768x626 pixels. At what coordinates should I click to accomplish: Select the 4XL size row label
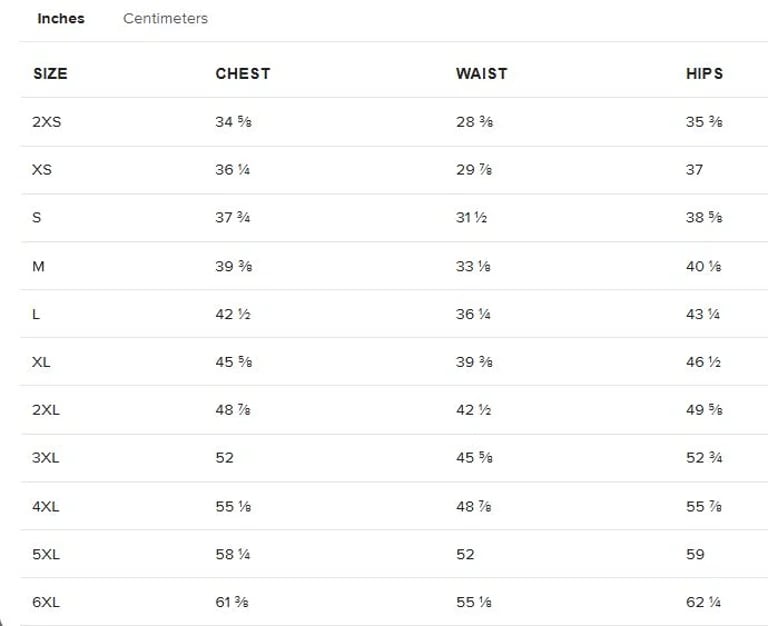tap(46, 506)
